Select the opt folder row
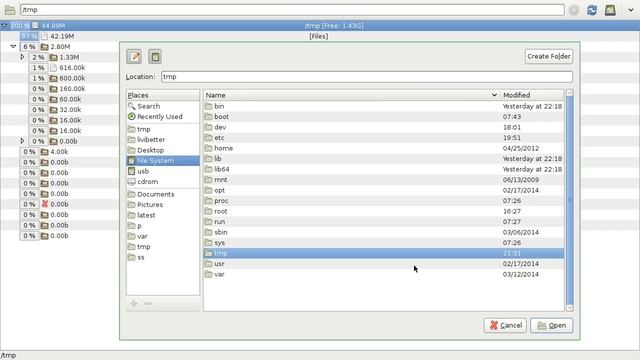The height and width of the screenshot is (360, 640). coord(384,190)
